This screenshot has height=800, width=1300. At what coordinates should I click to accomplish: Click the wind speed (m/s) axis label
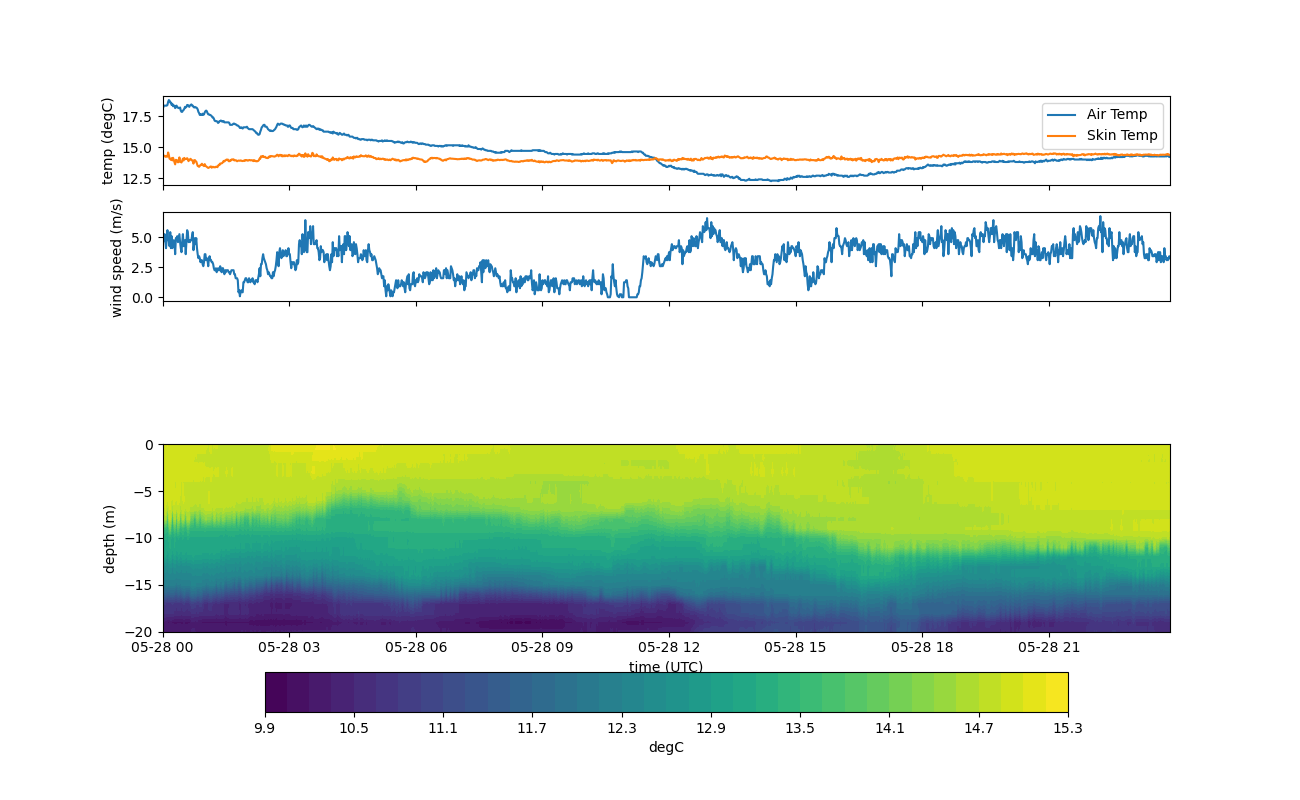[117, 257]
